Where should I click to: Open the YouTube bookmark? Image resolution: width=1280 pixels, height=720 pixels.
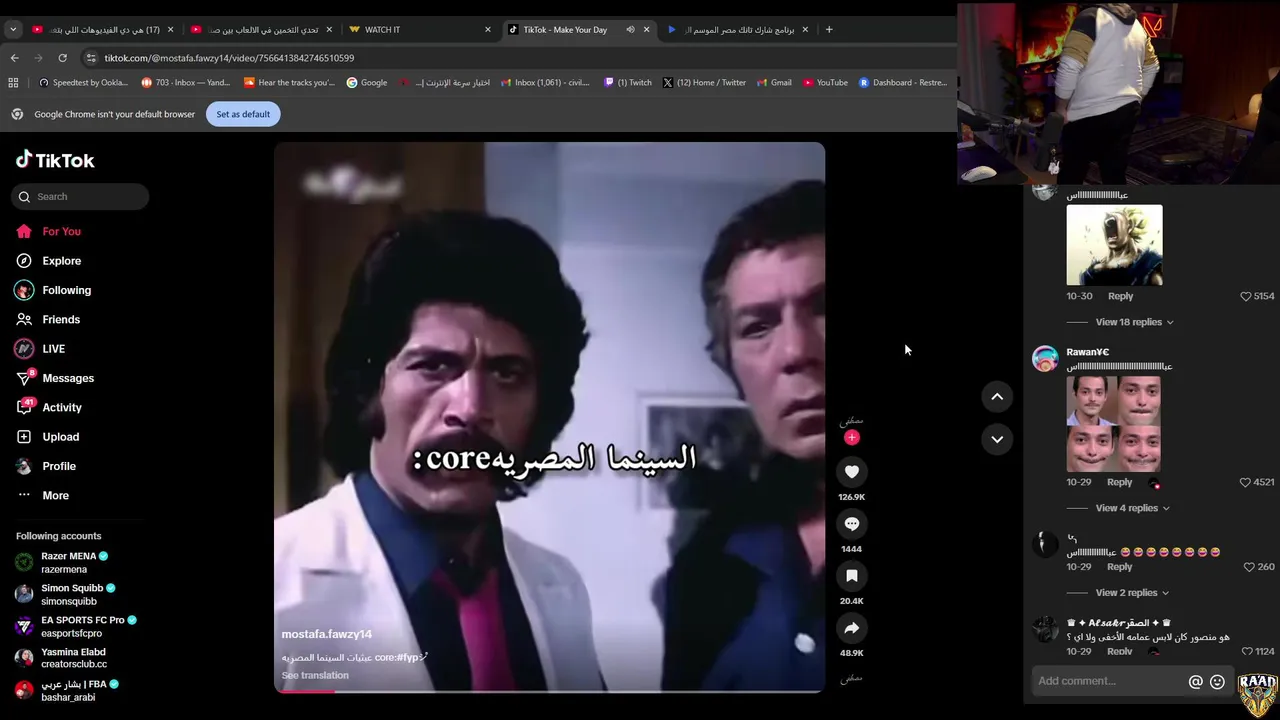(x=825, y=83)
